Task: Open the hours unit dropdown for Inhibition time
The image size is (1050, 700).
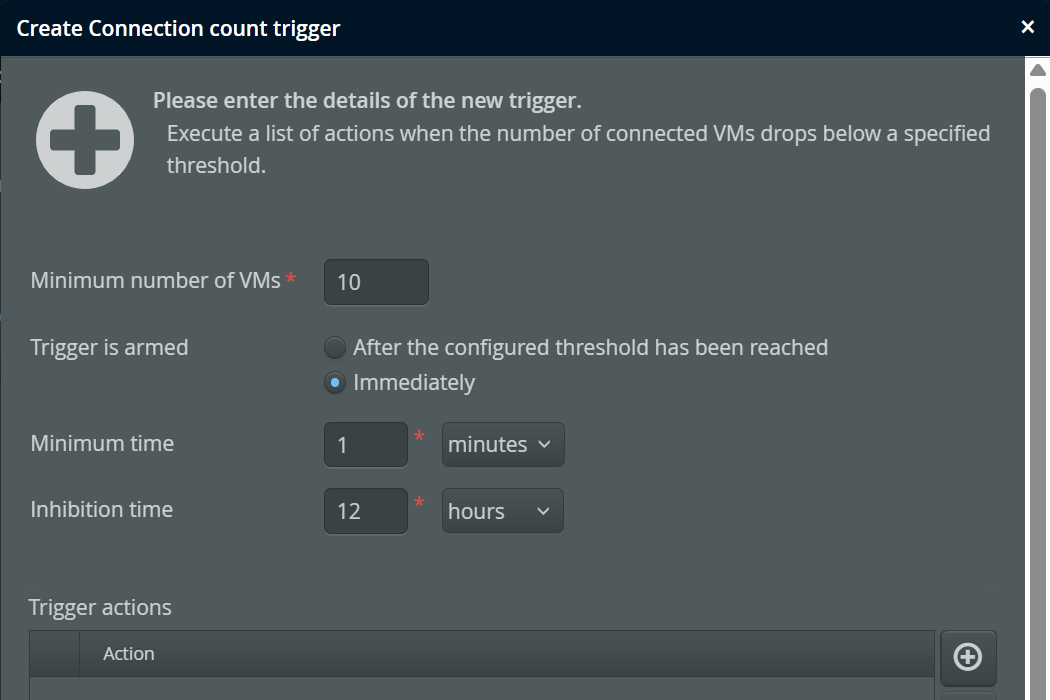Action: (502, 511)
